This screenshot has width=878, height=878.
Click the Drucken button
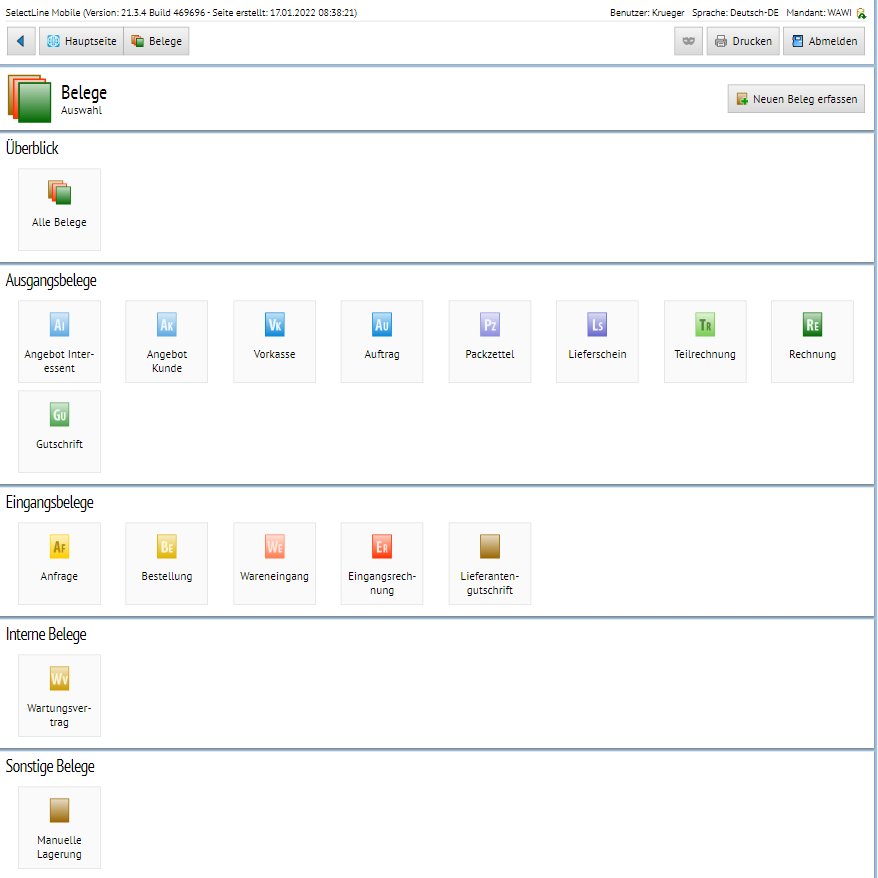click(x=743, y=41)
